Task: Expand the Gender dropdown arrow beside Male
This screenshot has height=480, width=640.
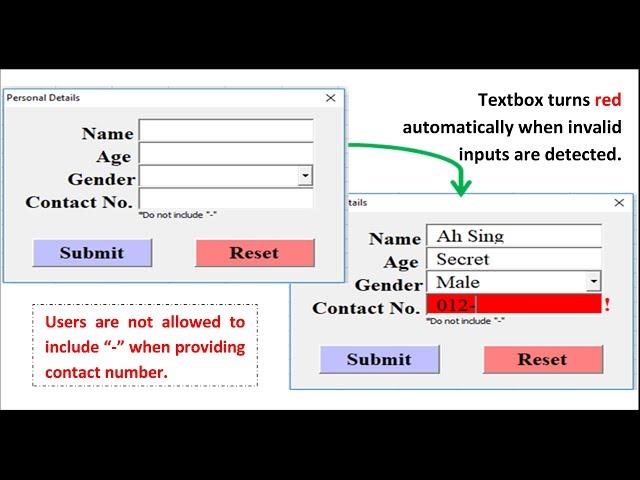Action: click(593, 282)
